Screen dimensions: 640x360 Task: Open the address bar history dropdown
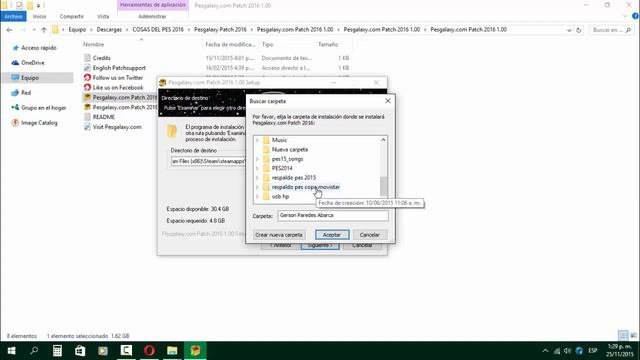(569, 30)
